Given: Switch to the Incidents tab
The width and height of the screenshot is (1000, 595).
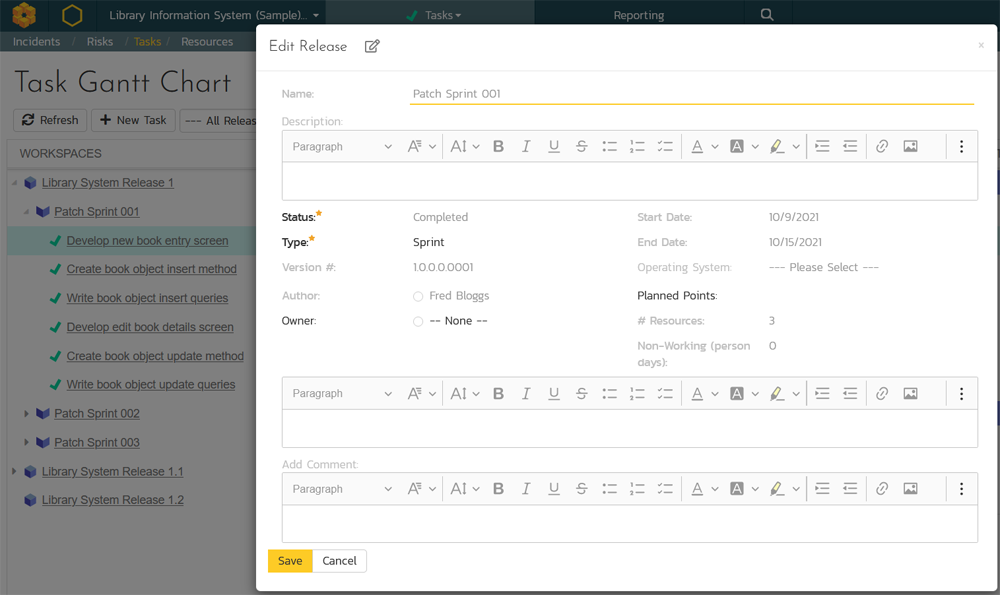Looking at the screenshot, I should pos(36,42).
